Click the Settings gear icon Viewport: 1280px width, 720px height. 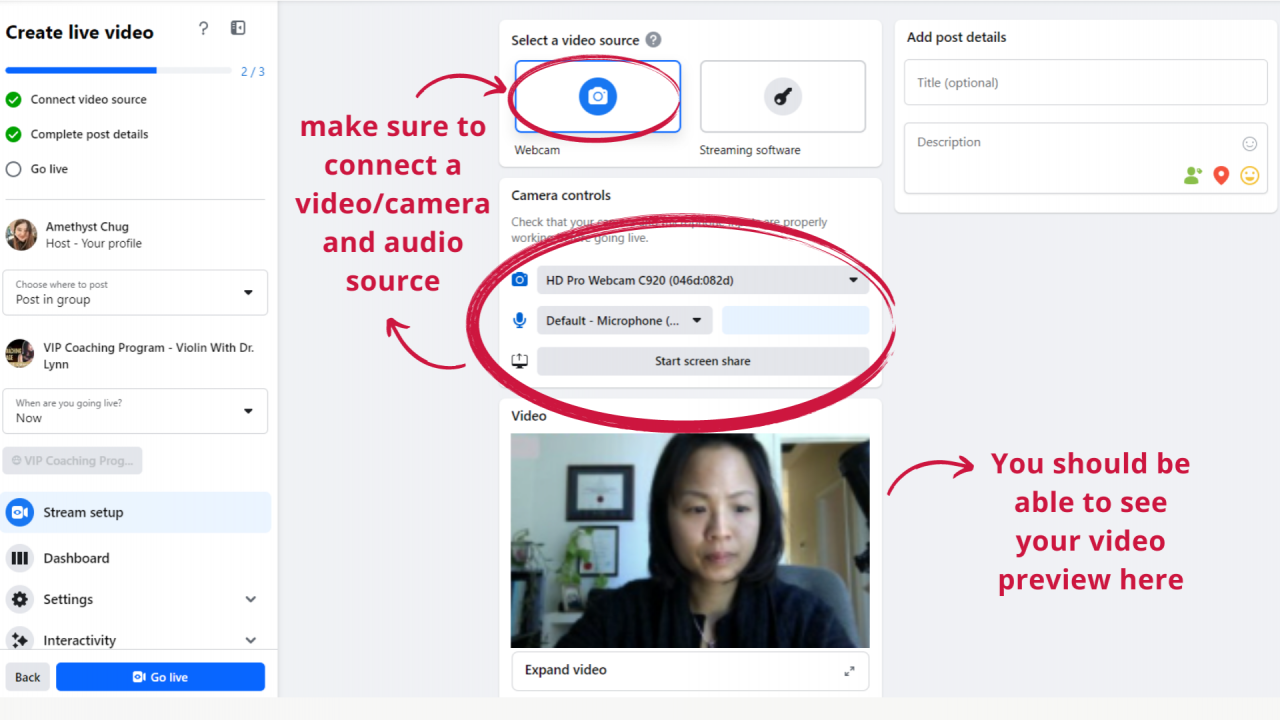[20, 599]
